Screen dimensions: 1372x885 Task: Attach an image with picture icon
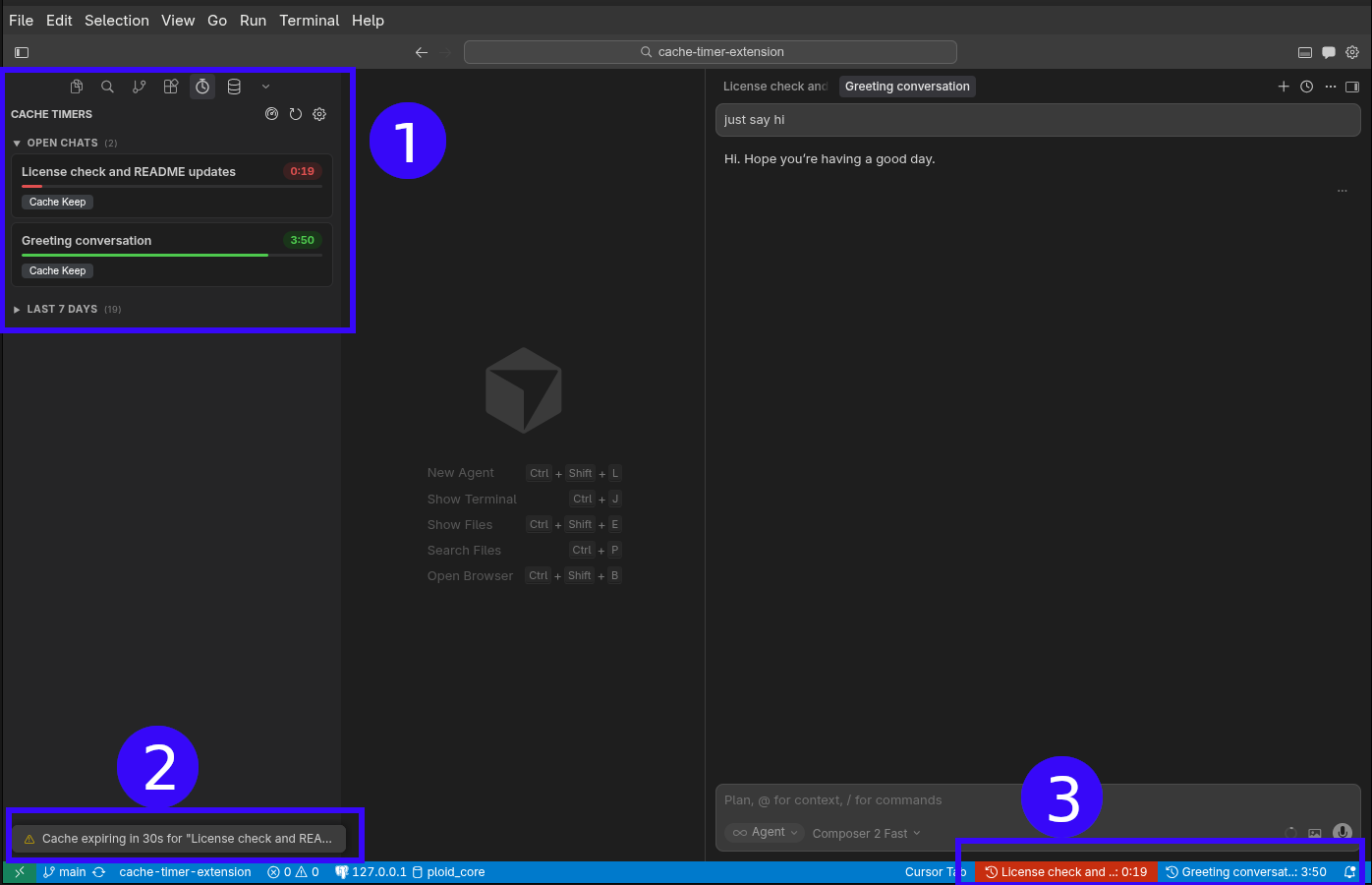(1315, 833)
